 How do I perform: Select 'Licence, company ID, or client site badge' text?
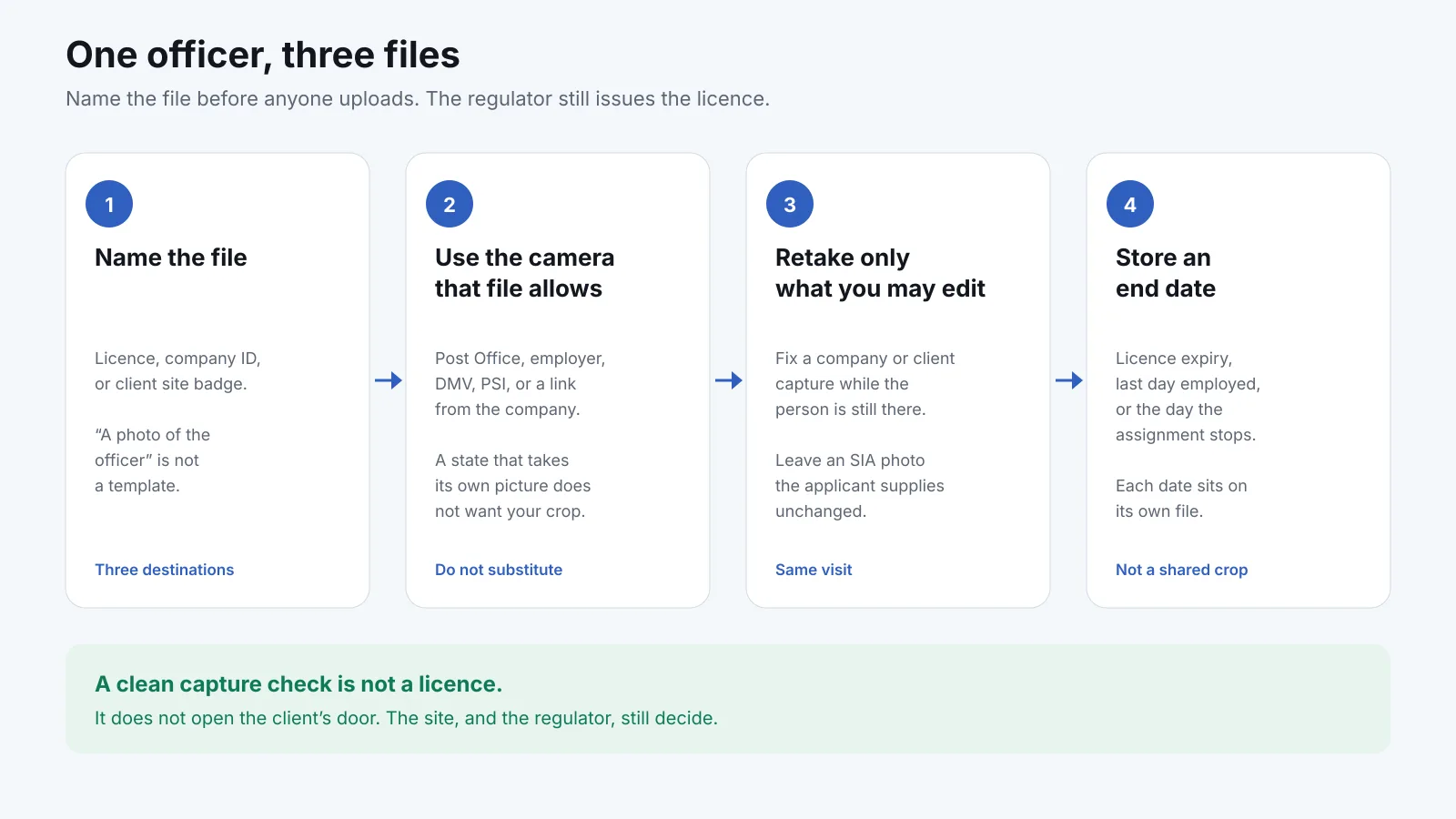click(177, 371)
